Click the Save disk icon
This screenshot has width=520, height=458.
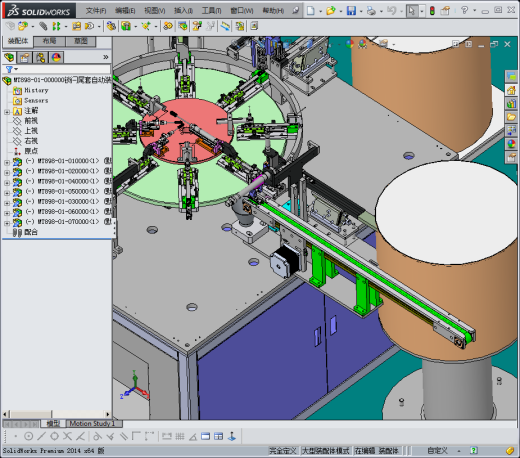pyautogui.click(x=351, y=11)
